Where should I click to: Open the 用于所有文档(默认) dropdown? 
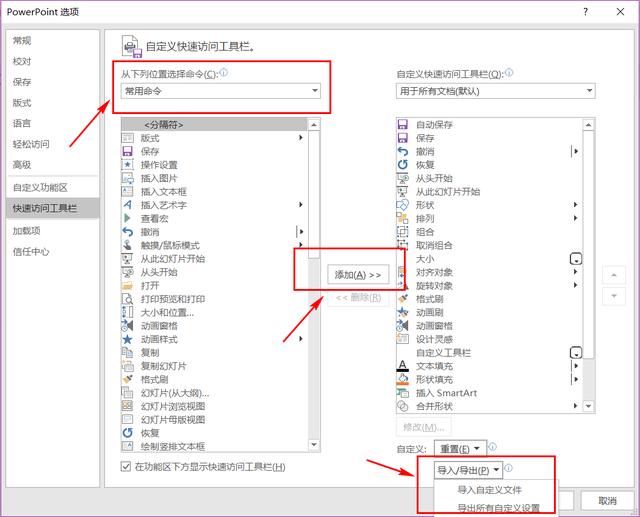pyautogui.click(x=496, y=91)
